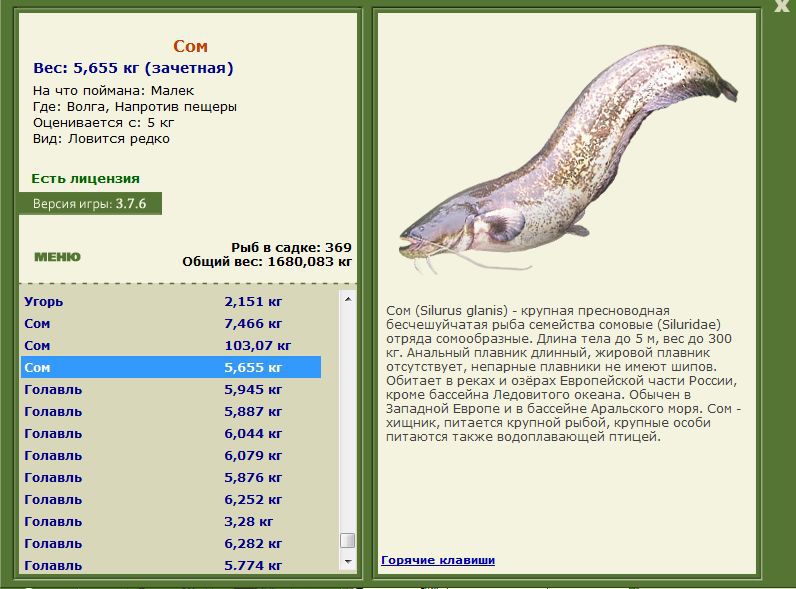Viewport: 796px width, 589px height.
Task: Click the Вес: 5,655 кг (зачетная) heading
Action: (133, 68)
